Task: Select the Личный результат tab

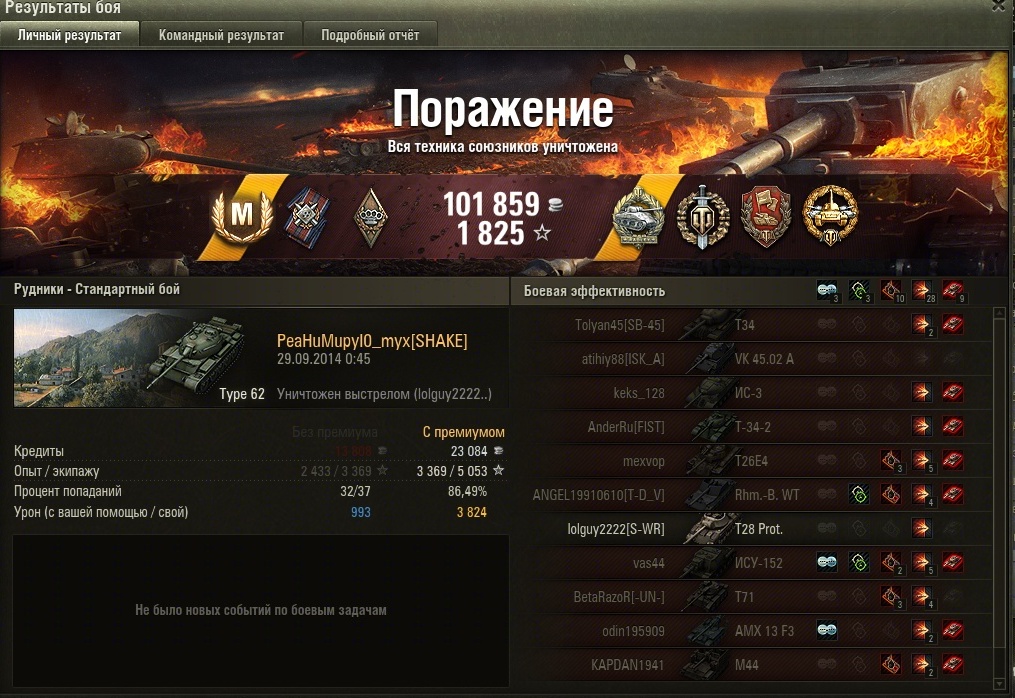Action: (x=69, y=35)
